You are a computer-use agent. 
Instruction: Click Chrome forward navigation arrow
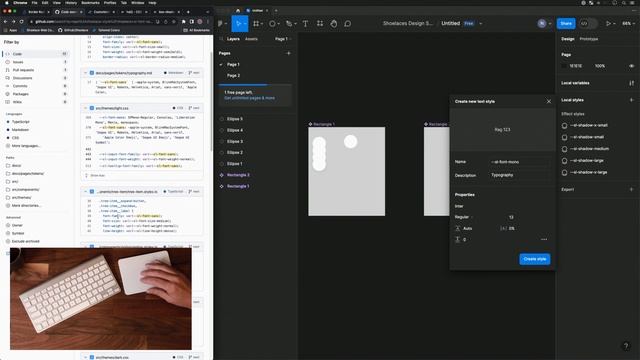(x=13, y=22)
